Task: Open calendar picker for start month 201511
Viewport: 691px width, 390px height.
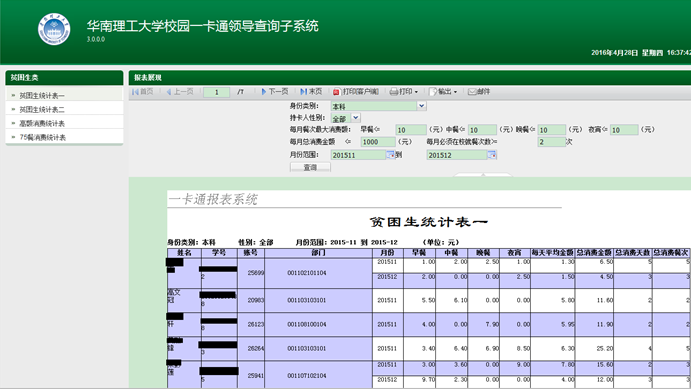Action: coord(390,155)
